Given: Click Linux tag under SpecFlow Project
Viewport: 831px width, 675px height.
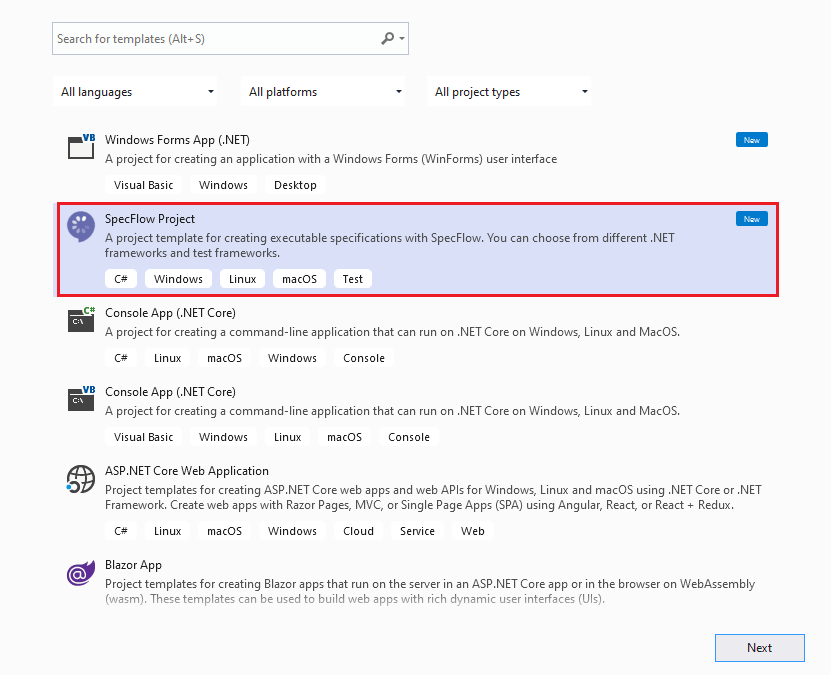Looking at the screenshot, I should (x=242, y=279).
